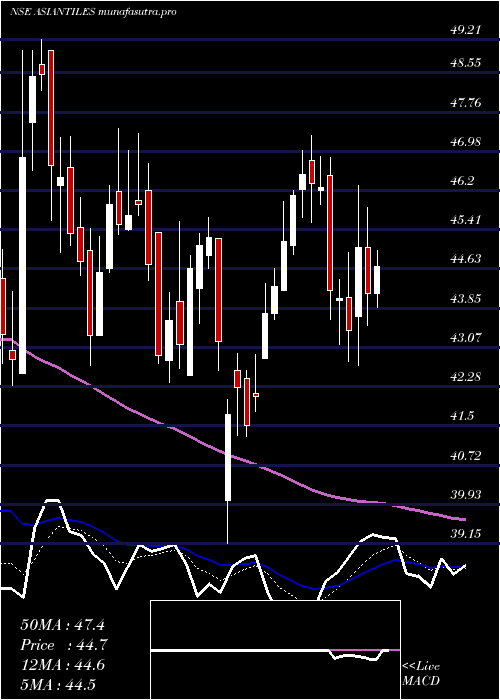Click the 5MA : 44.5 readout
This screenshot has height=700, width=500.
click(x=58, y=685)
